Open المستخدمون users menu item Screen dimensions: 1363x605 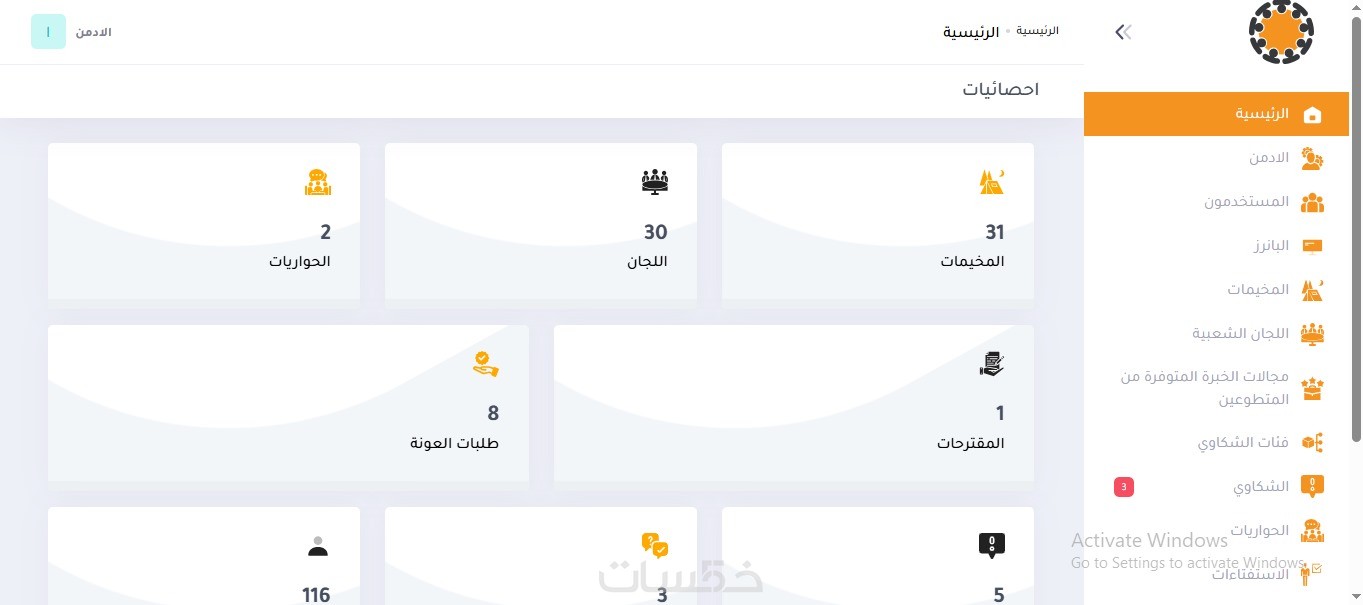(1246, 202)
